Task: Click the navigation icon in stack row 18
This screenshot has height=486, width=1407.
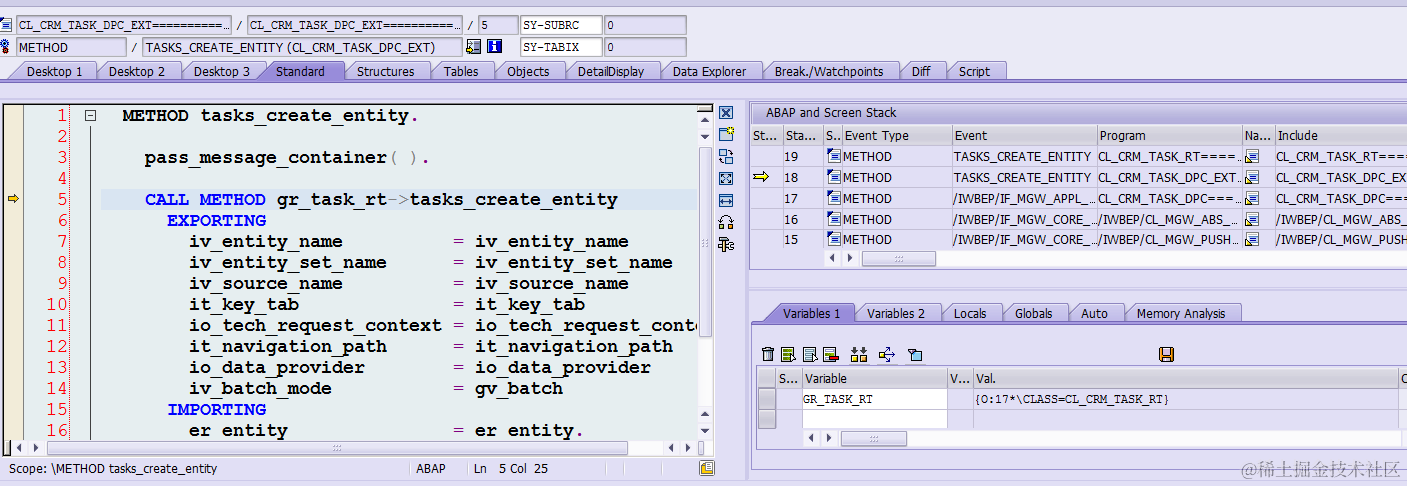Action: (1252, 177)
